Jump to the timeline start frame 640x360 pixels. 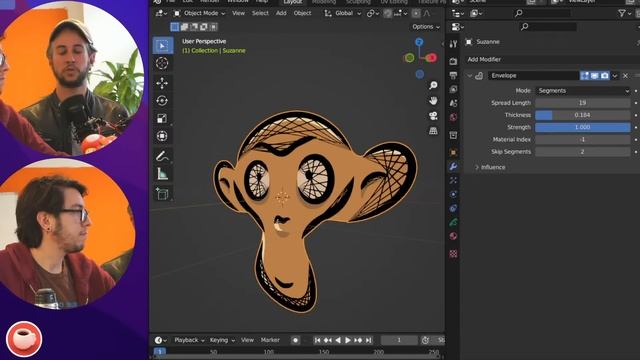(317, 340)
